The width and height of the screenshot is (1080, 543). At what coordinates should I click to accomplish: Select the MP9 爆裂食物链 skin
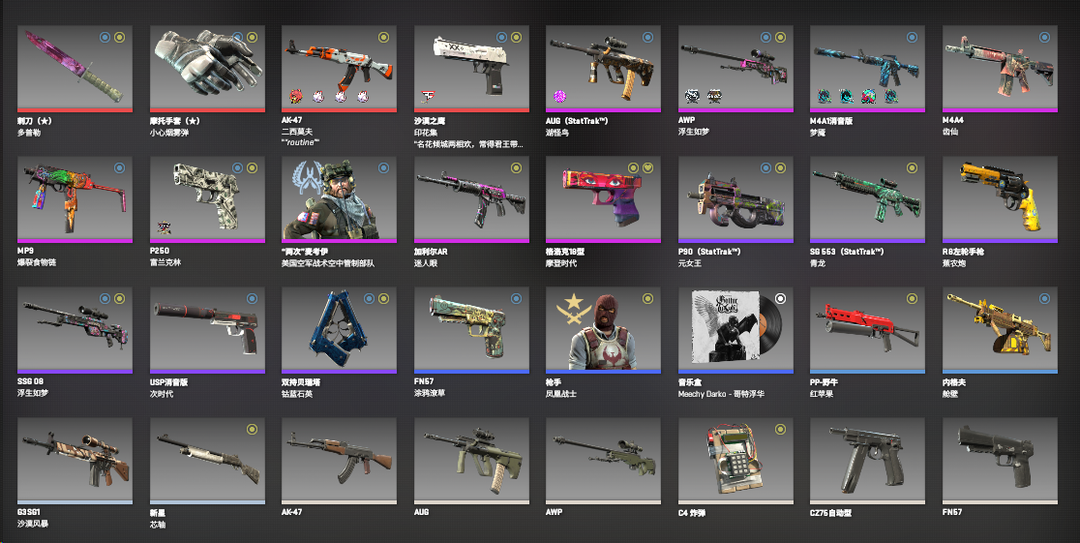pyautogui.click(x=74, y=200)
